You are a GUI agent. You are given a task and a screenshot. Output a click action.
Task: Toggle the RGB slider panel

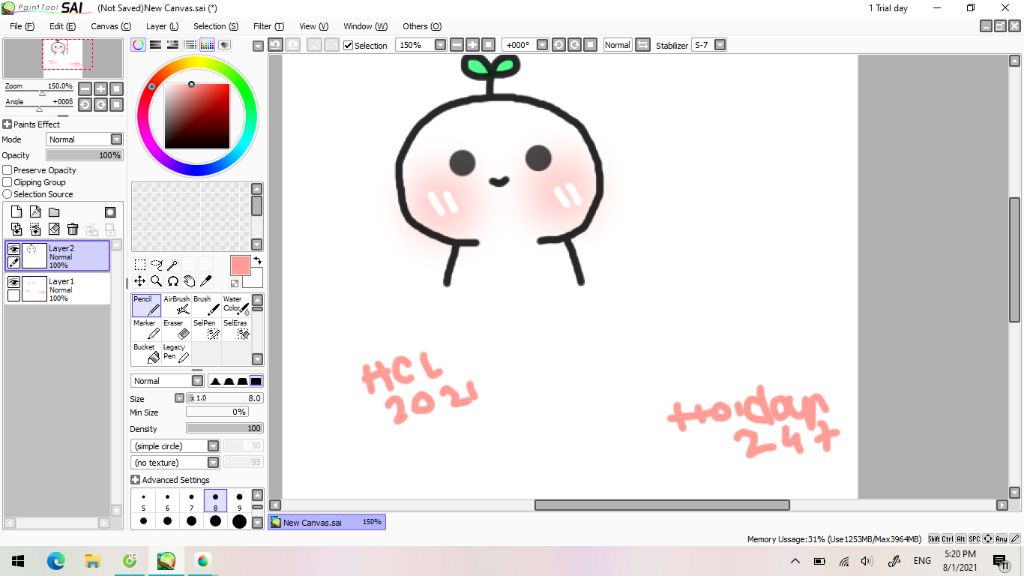click(155, 44)
